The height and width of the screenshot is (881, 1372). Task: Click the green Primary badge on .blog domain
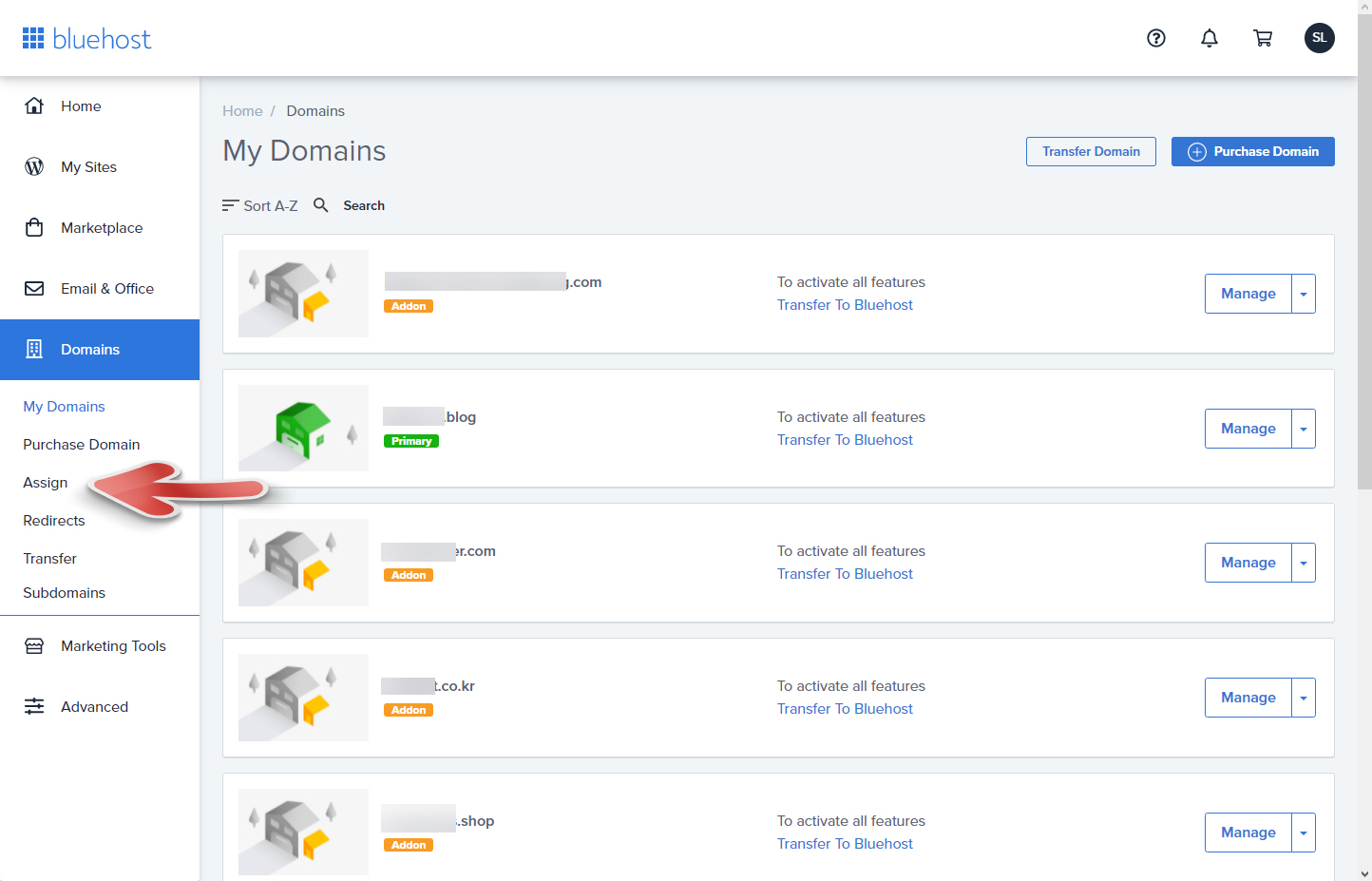tap(411, 441)
